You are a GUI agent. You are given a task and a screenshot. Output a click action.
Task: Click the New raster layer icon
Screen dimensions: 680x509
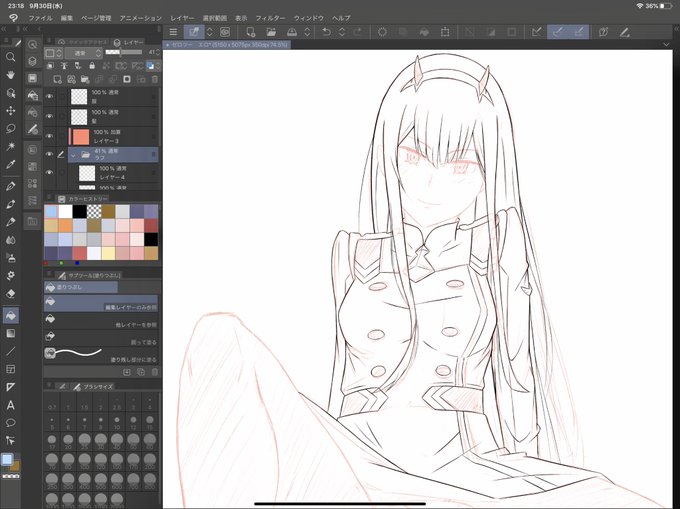(57, 79)
